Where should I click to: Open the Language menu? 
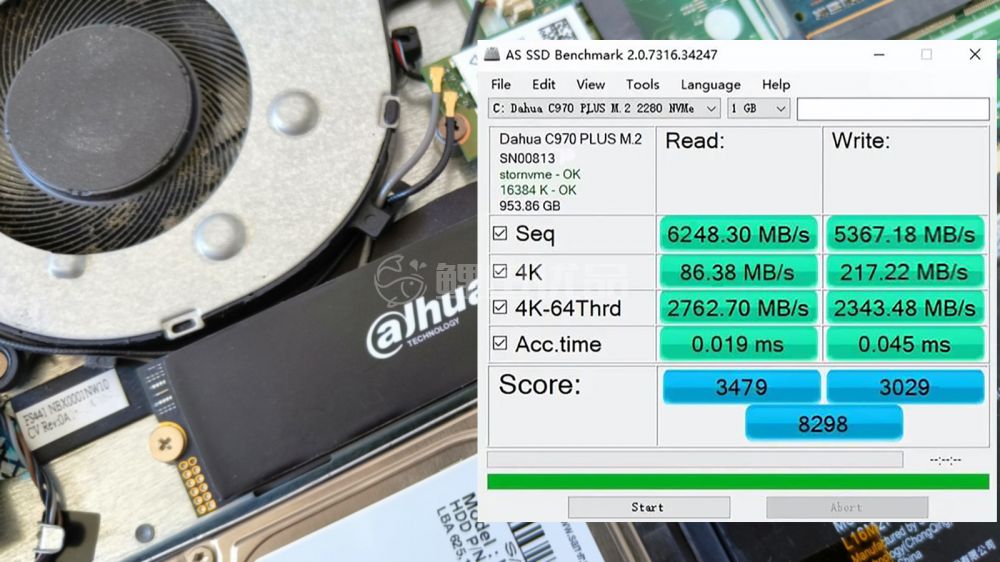coord(710,84)
